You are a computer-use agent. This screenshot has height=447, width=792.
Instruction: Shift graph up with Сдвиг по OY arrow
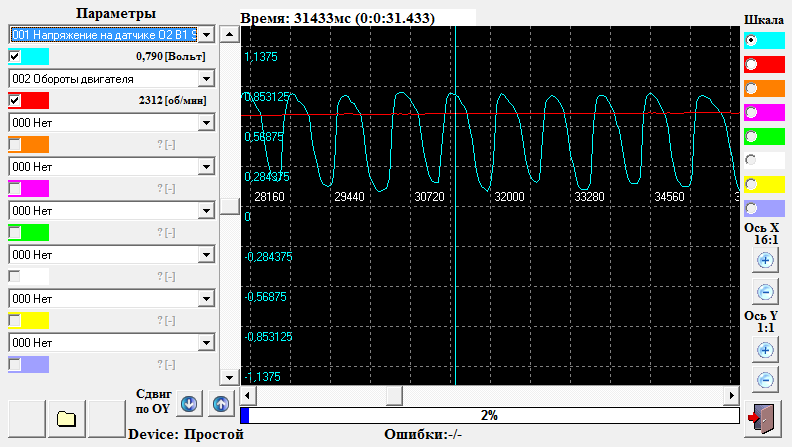point(221,404)
